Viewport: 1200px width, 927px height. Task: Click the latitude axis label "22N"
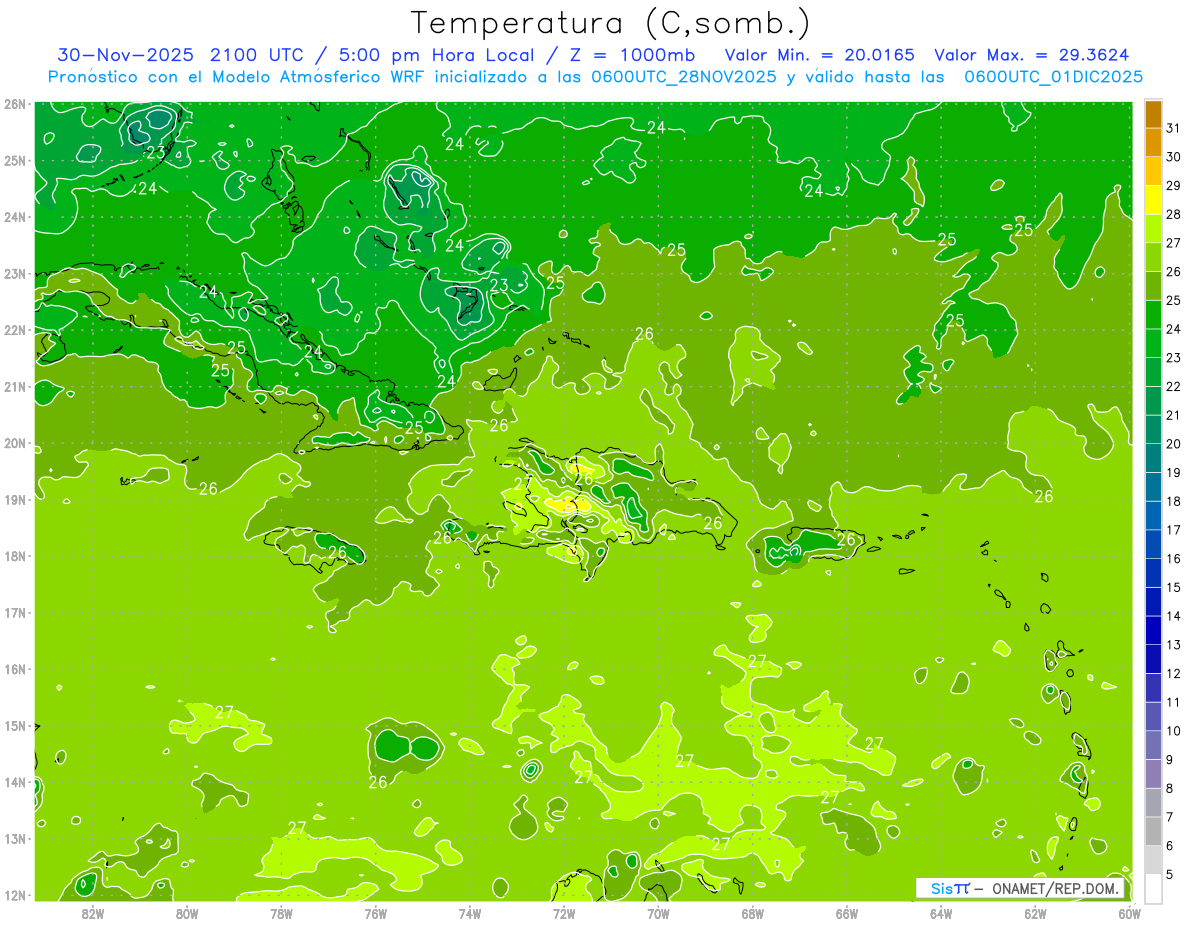[x=15, y=330]
